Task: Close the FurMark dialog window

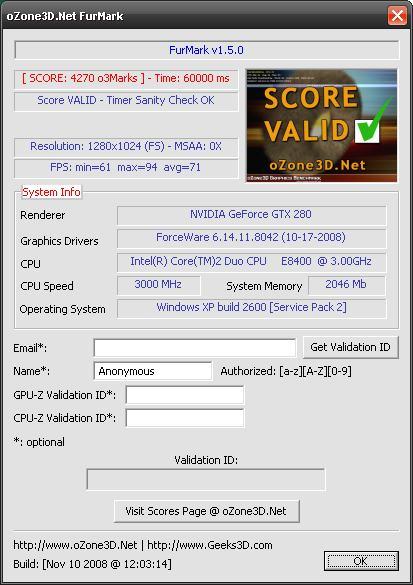Action: (397, 16)
